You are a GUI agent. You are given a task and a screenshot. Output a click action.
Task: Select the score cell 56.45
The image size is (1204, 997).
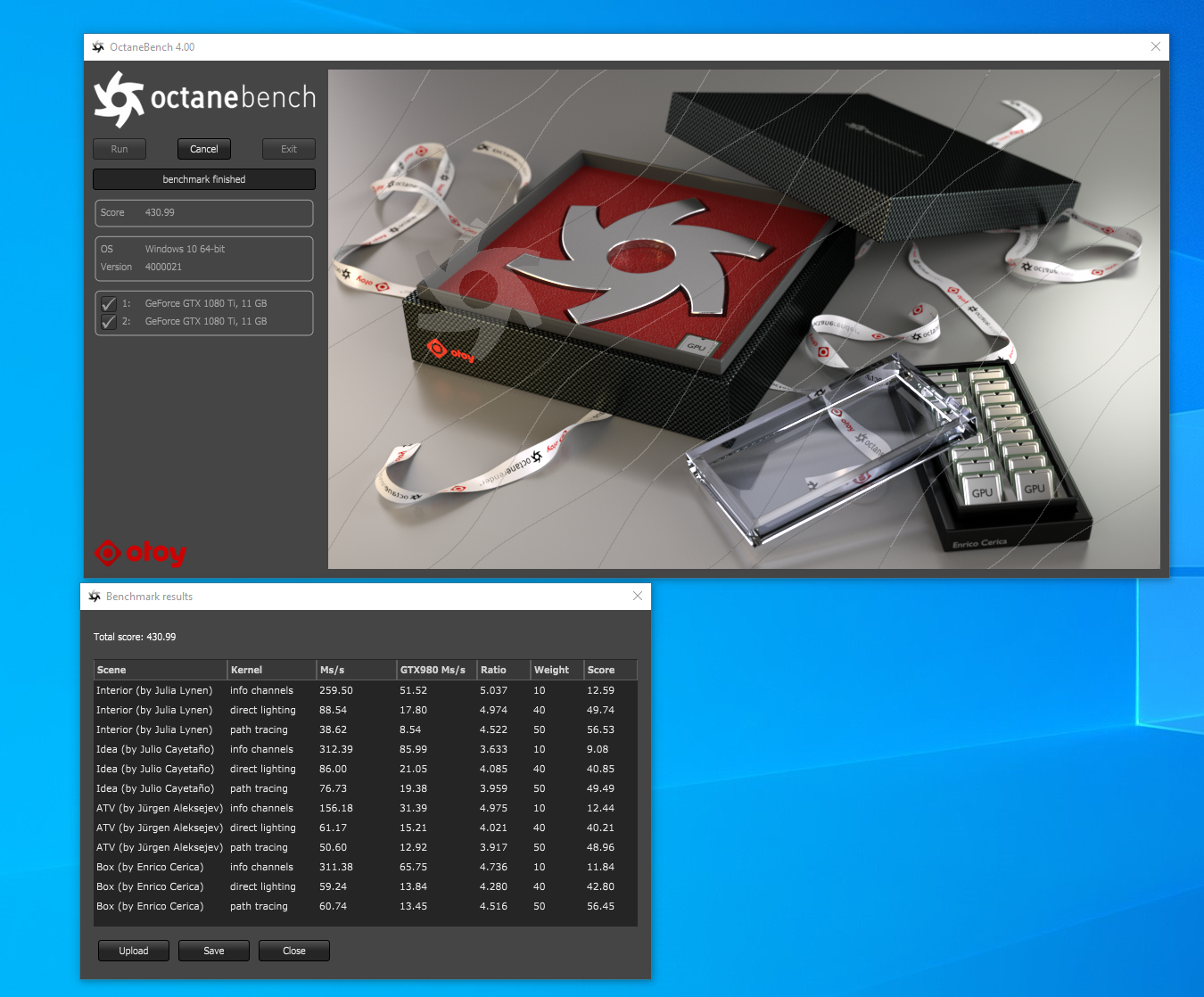point(600,906)
